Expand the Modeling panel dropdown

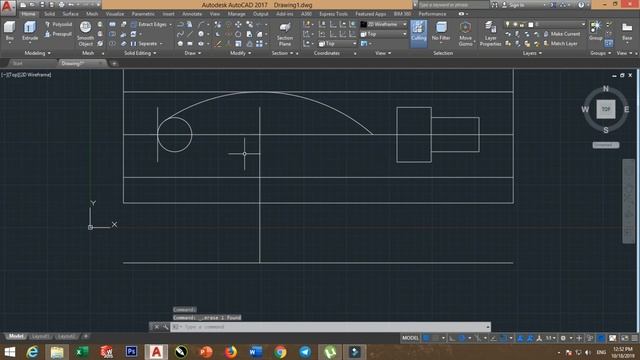[x=38, y=53]
